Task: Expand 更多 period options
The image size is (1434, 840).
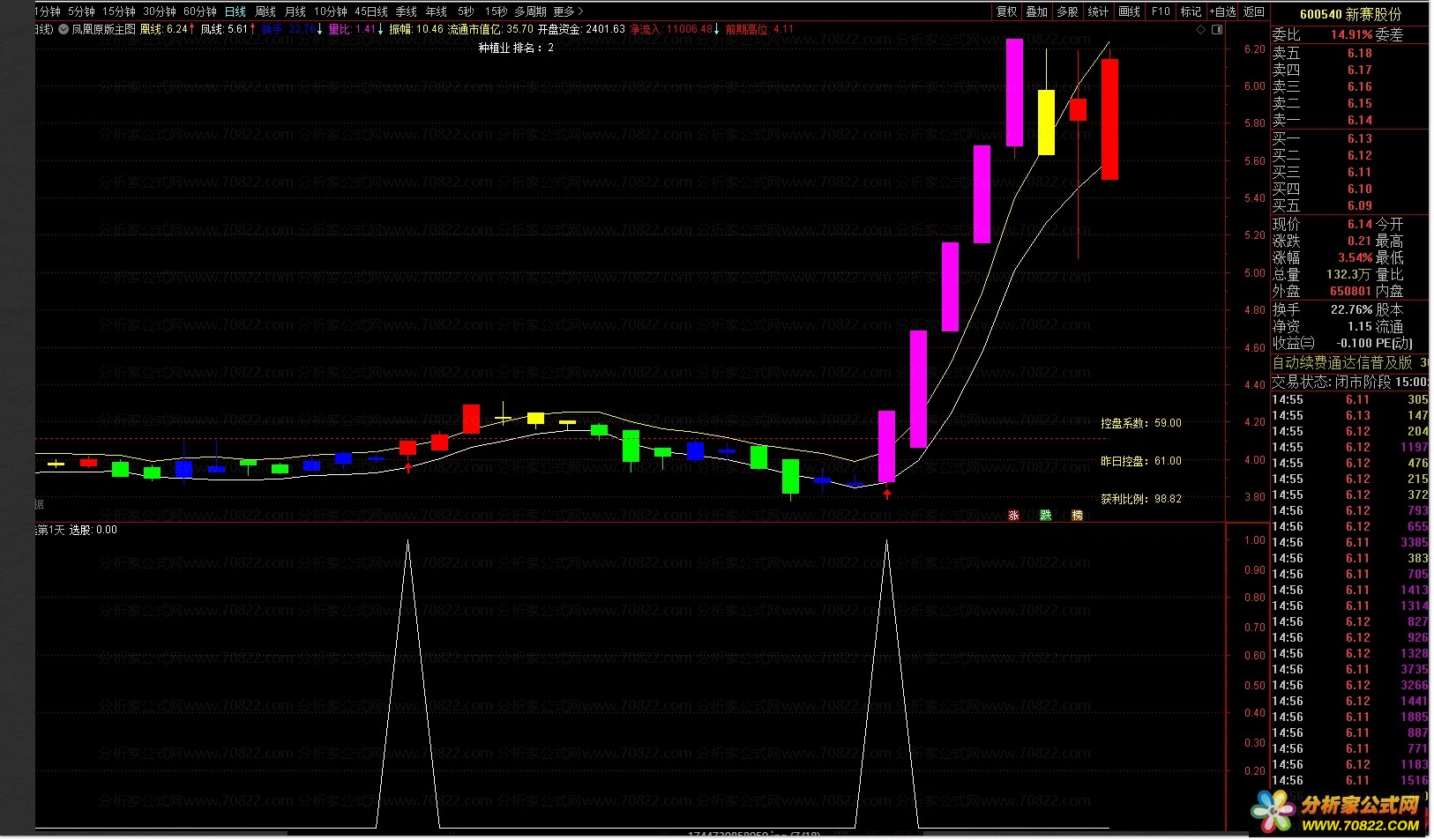Action: [x=568, y=11]
